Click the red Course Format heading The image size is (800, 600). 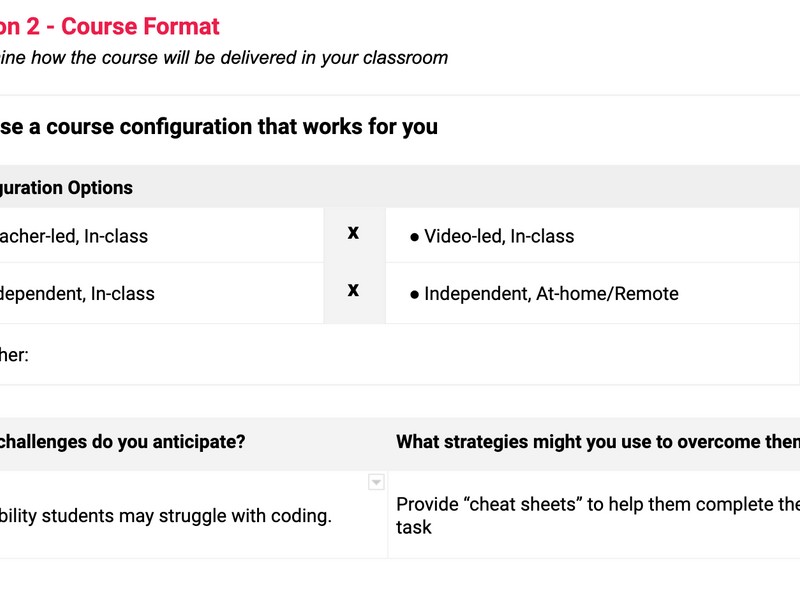point(140,27)
